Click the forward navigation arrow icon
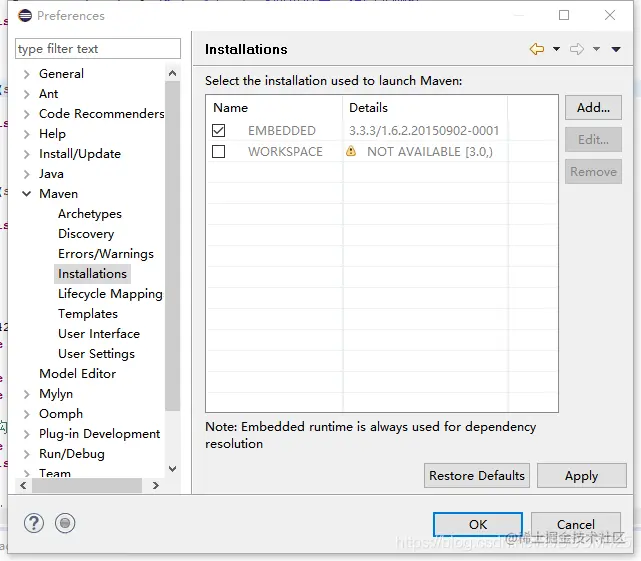 coord(577,49)
